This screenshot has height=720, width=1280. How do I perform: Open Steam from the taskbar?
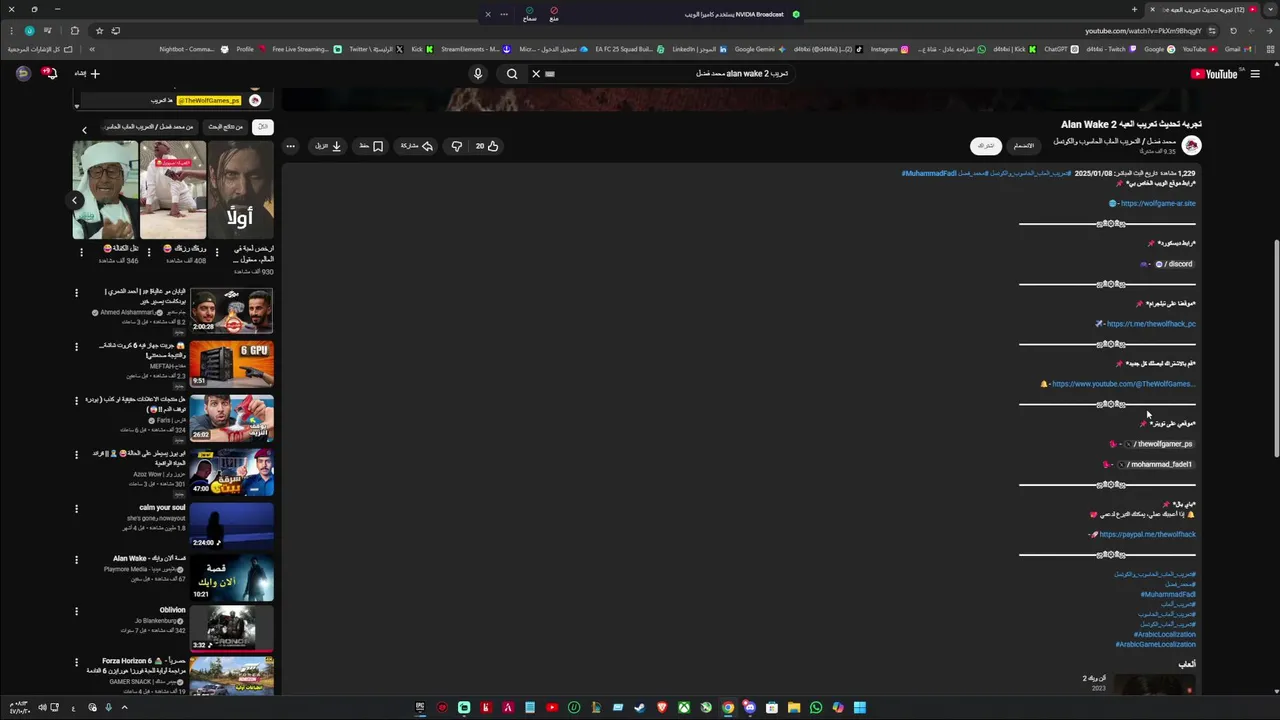coord(640,708)
